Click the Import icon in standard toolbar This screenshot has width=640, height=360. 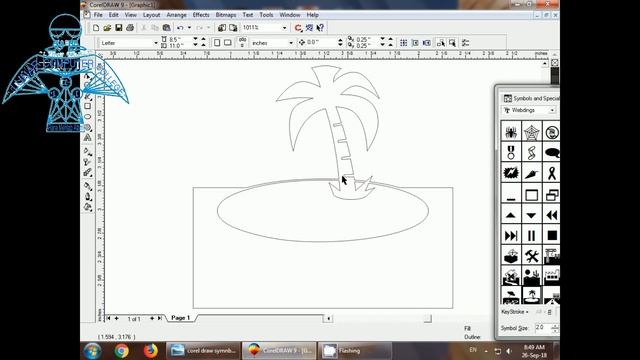tap(222, 28)
